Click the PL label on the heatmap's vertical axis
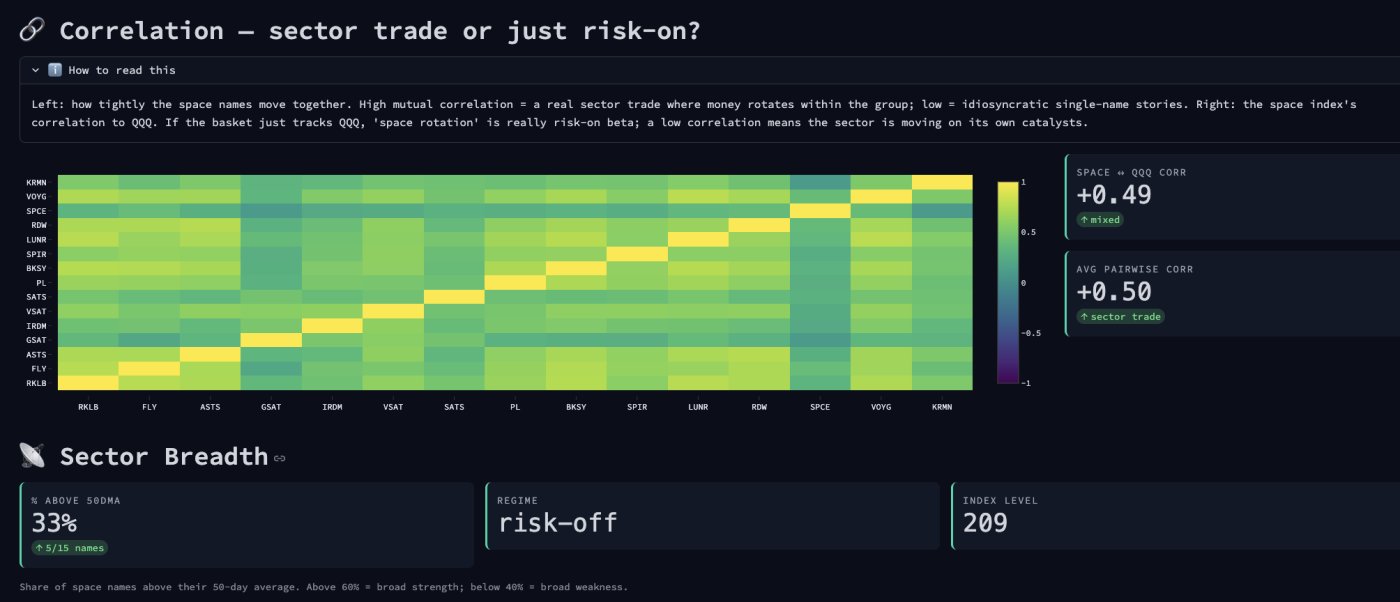The image size is (1400, 602). [x=42, y=283]
